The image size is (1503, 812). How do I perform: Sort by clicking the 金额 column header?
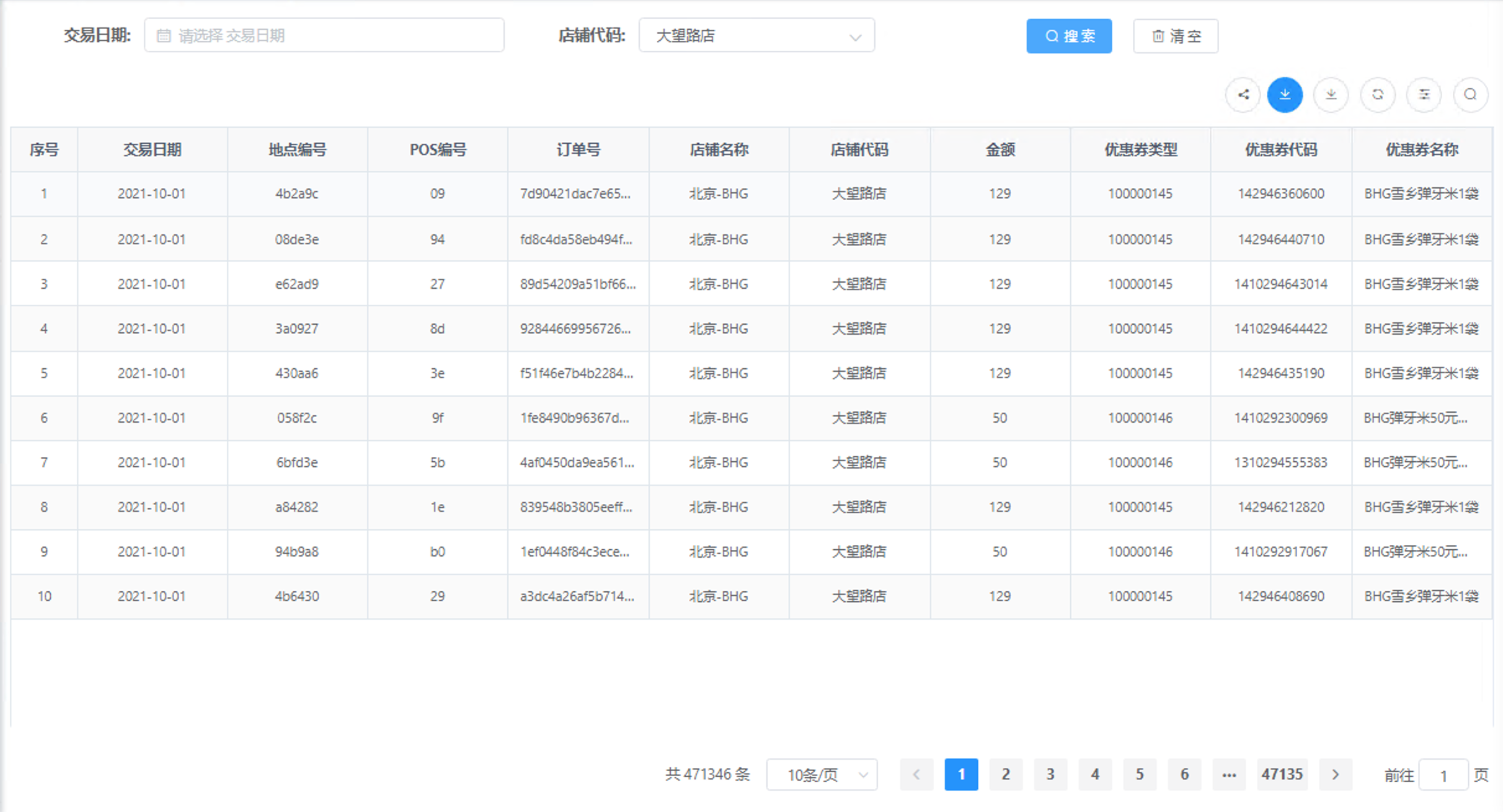tap(1000, 149)
